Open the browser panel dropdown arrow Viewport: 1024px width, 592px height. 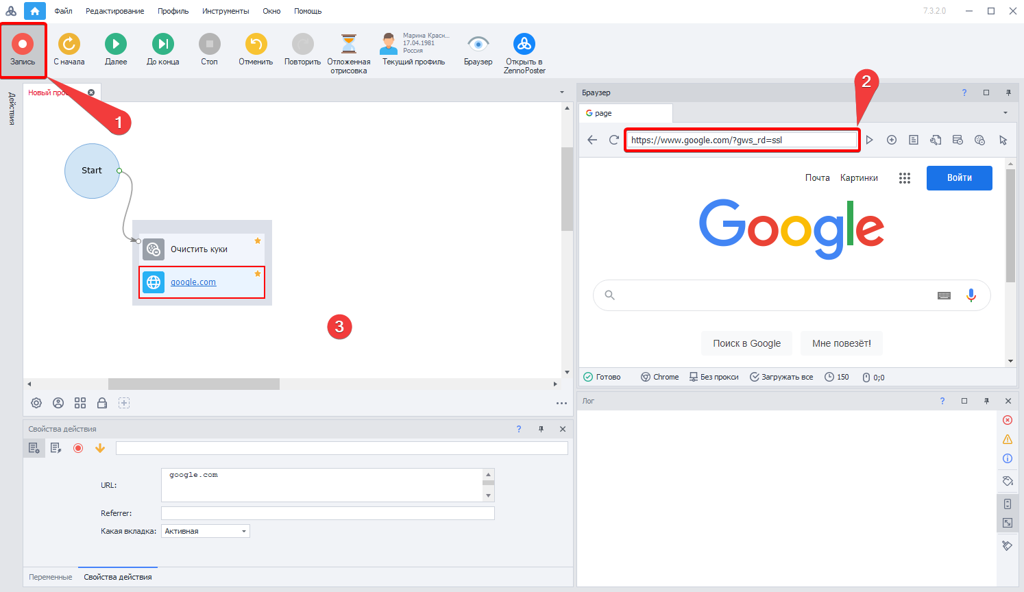pos(1005,112)
